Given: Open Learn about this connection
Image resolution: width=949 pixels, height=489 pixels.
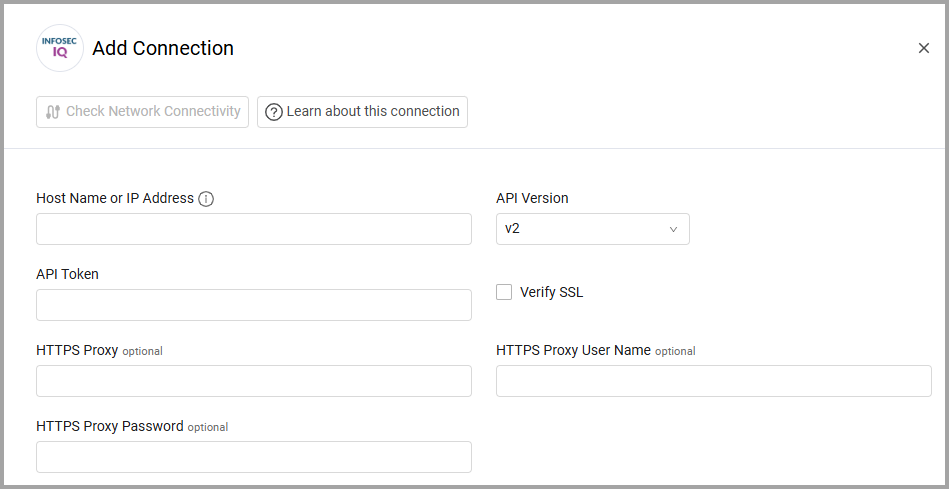Looking at the screenshot, I should tap(362, 112).
